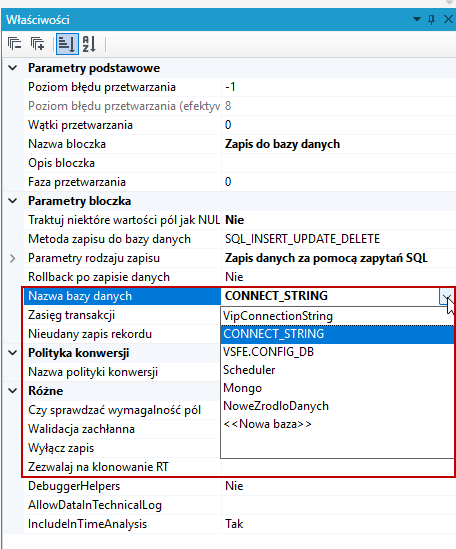456x549 pixels.
Task: Click the Różne section header text
Action: tap(46, 391)
